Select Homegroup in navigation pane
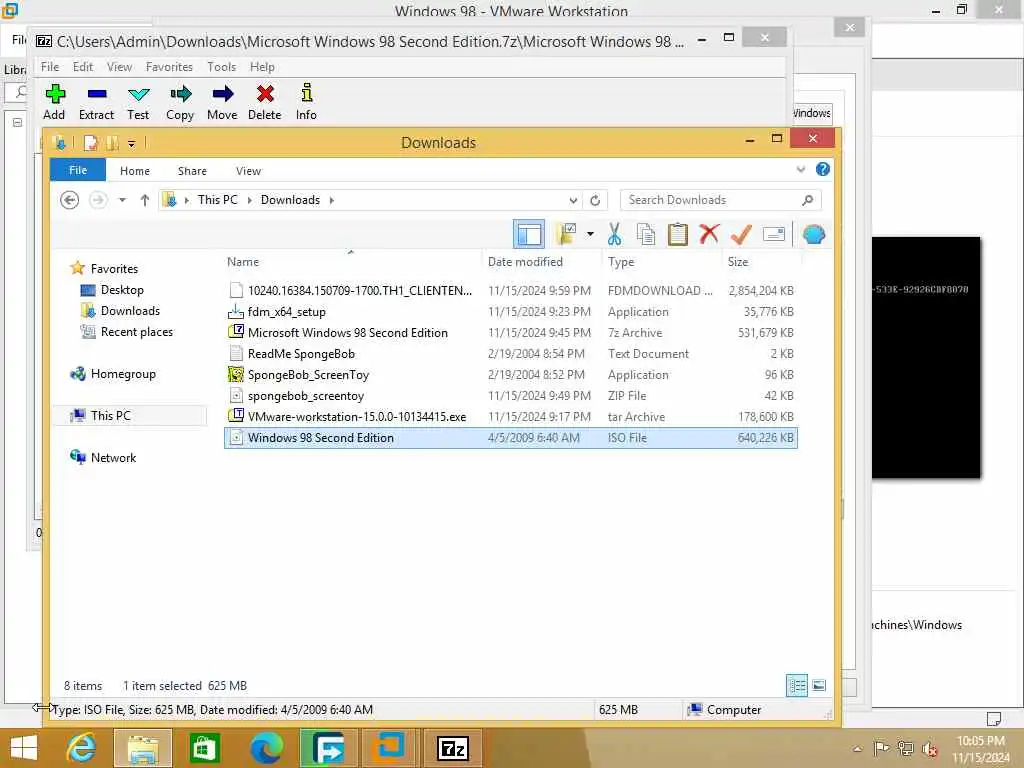 pyautogui.click(x=123, y=374)
